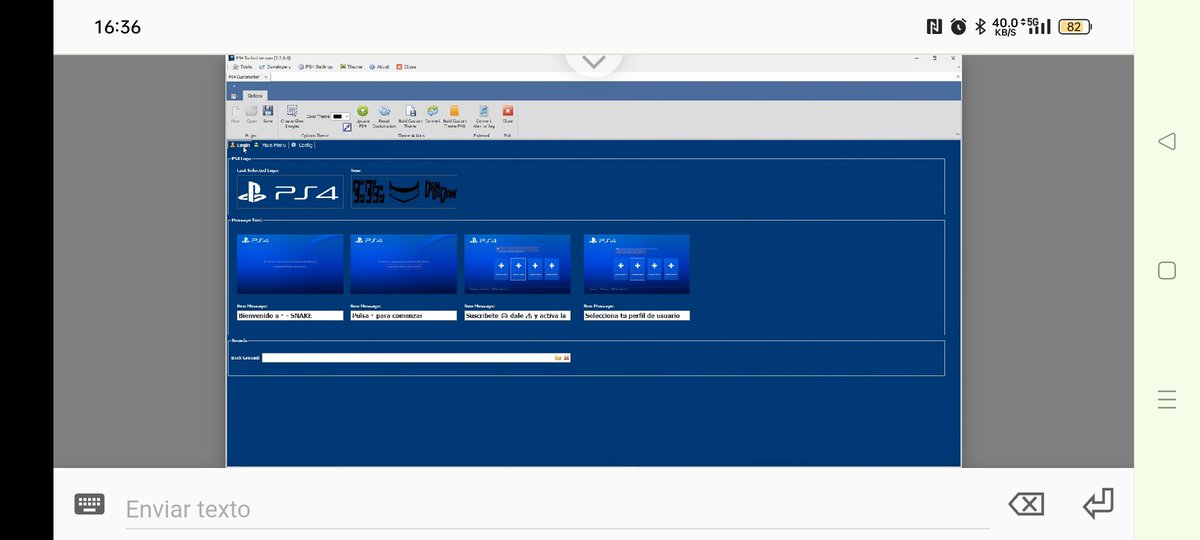Screen dimensions: 1200x540
Task: Click the first message text preview thumbnail
Action: coord(290,264)
